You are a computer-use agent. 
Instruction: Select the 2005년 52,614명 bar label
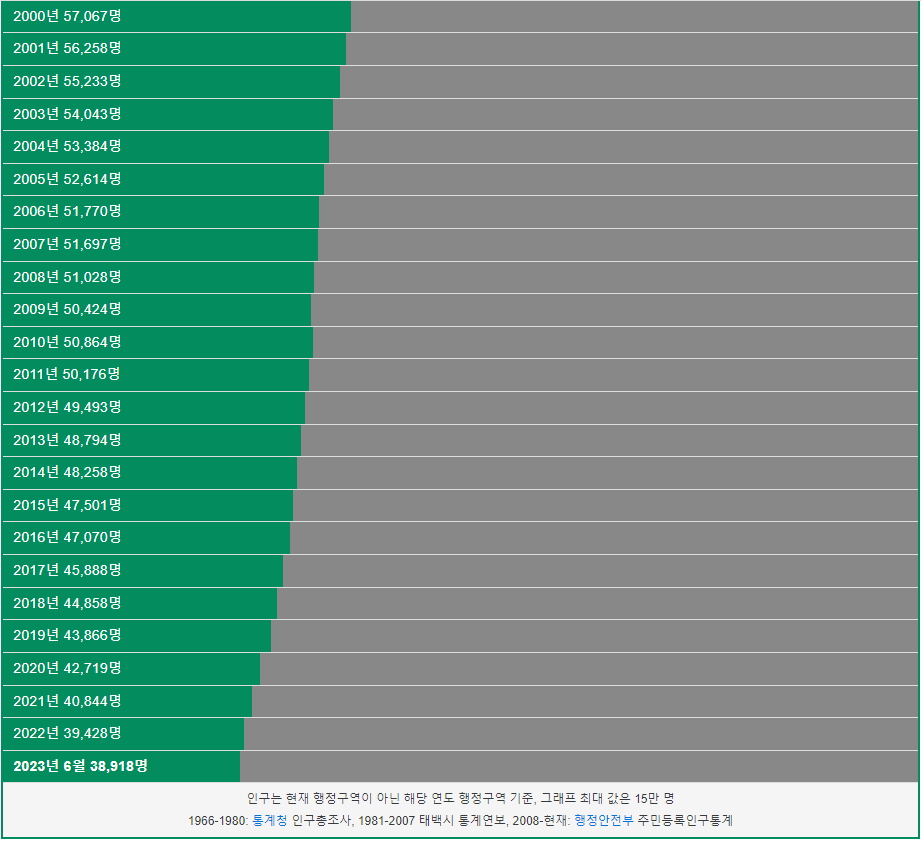(67, 179)
